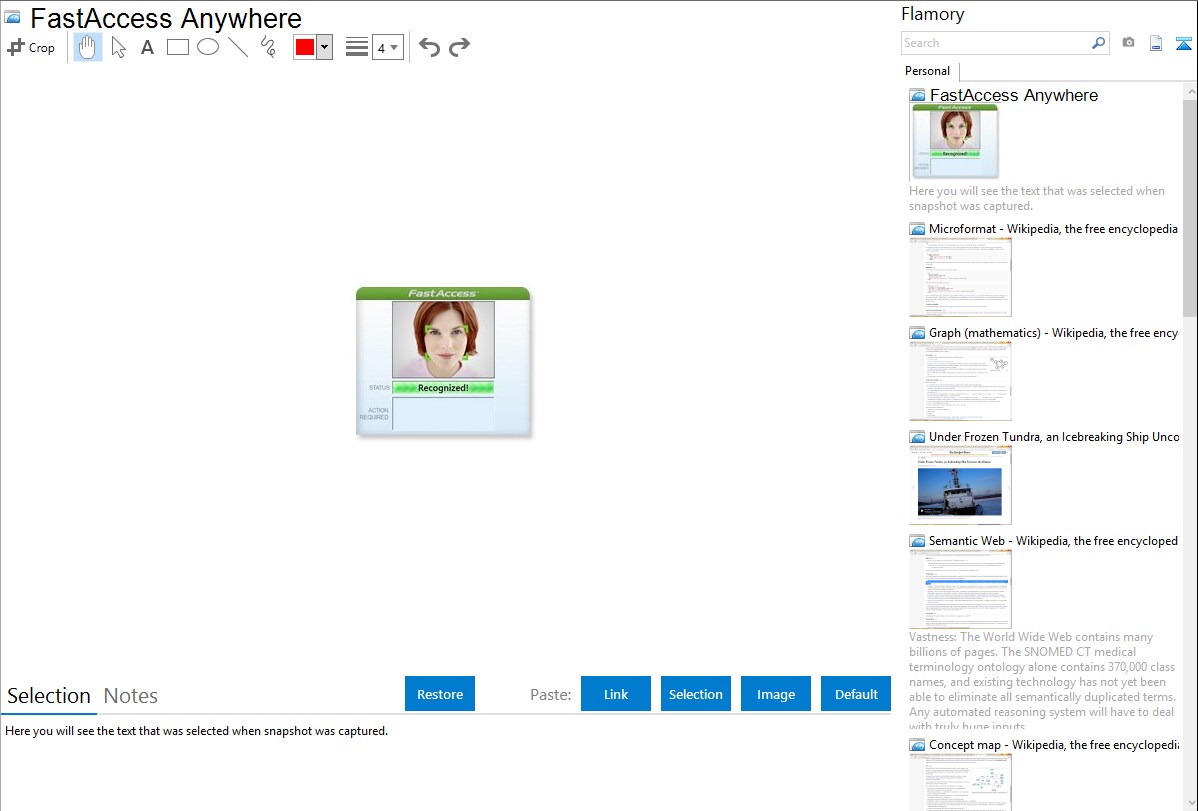Open FastAccess Anywhere snapshot thumbnail in sidebar
This screenshot has height=811, width=1198.
pos(955,141)
